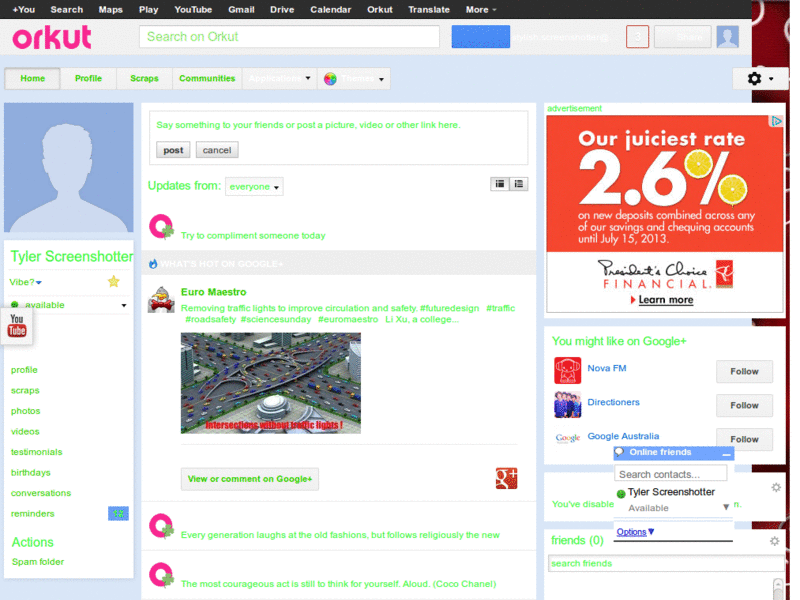The width and height of the screenshot is (800, 600).
Task: Open Euro Maestro's avatar
Action: pyautogui.click(x=161, y=299)
